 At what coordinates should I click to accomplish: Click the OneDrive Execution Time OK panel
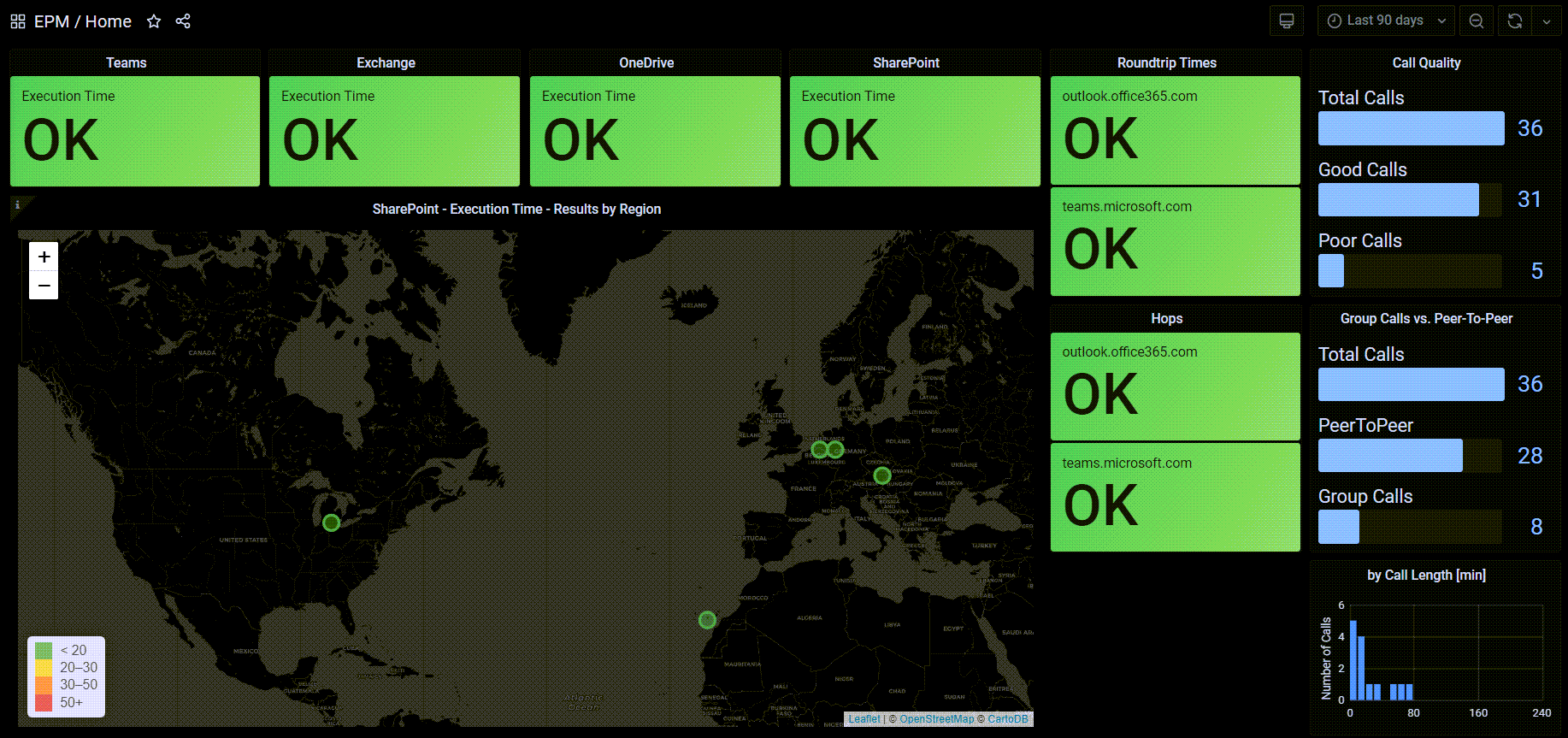click(x=655, y=131)
